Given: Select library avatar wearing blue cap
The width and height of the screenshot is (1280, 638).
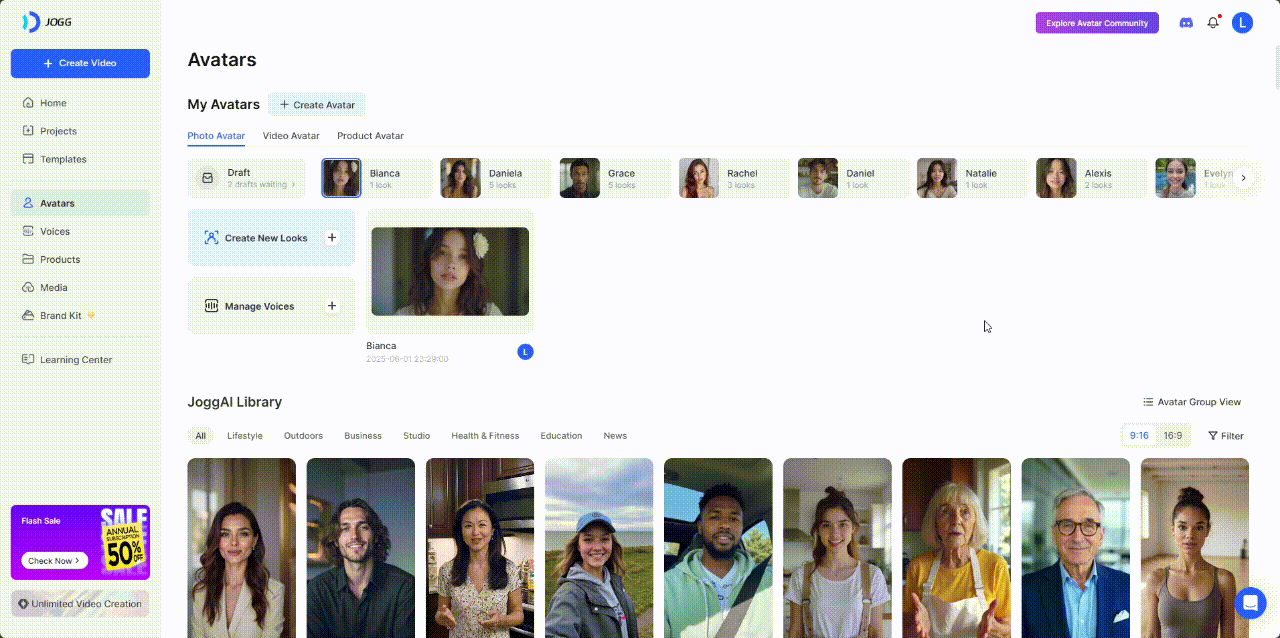Looking at the screenshot, I should (599, 548).
